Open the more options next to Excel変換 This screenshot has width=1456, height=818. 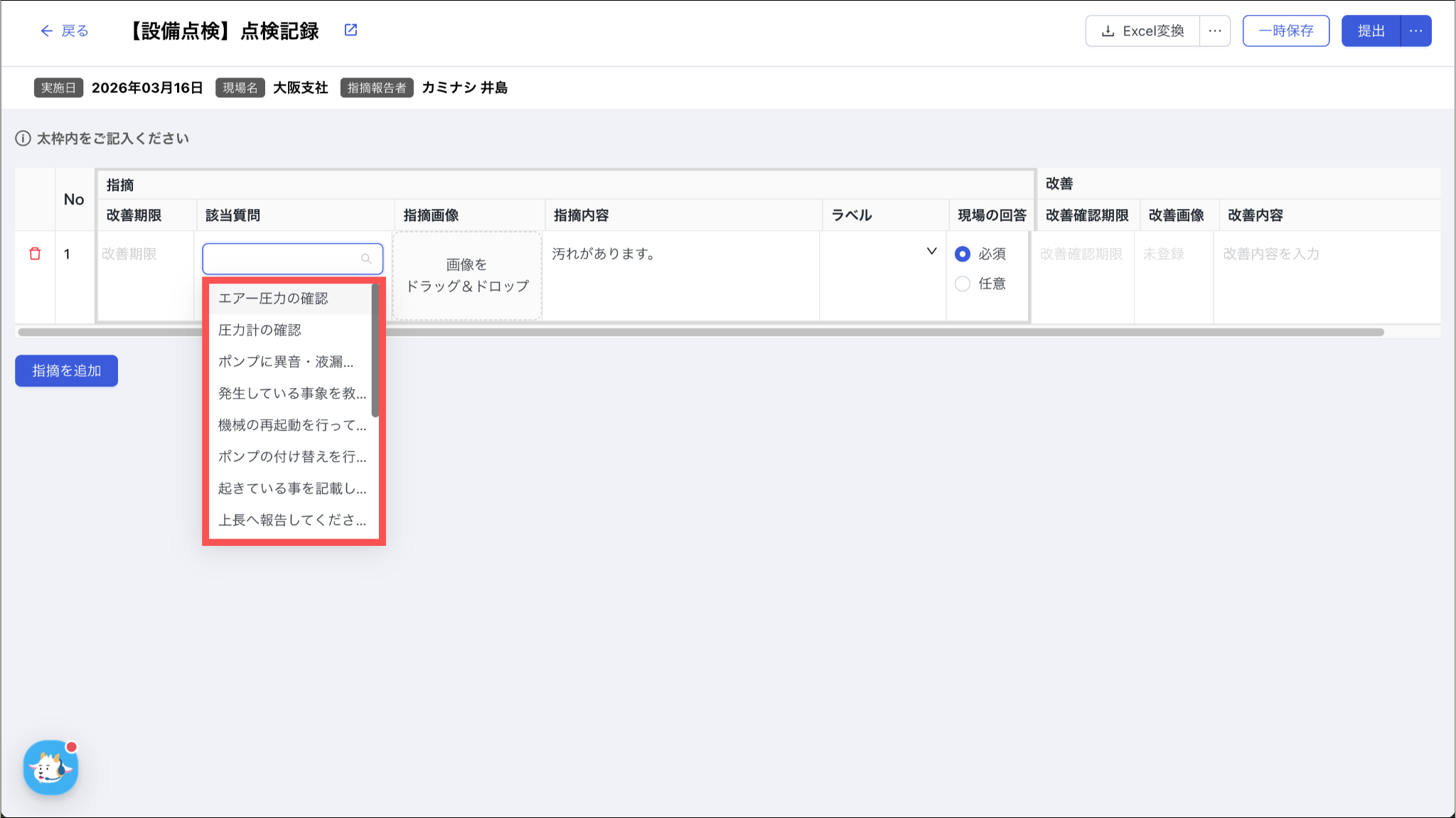[1214, 31]
